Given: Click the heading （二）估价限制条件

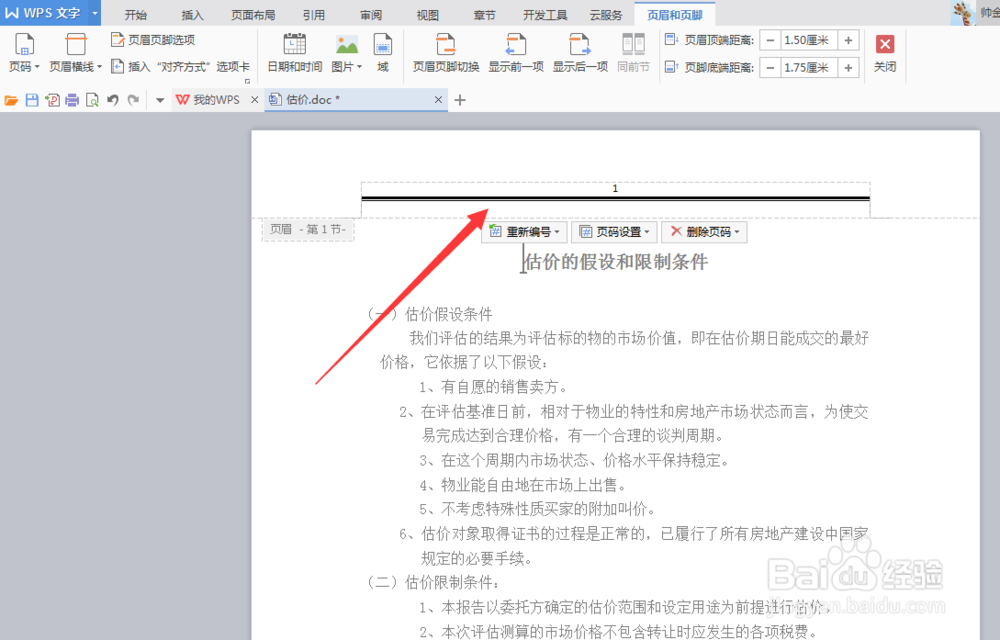Looking at the screenshot, I should [433, 583].
